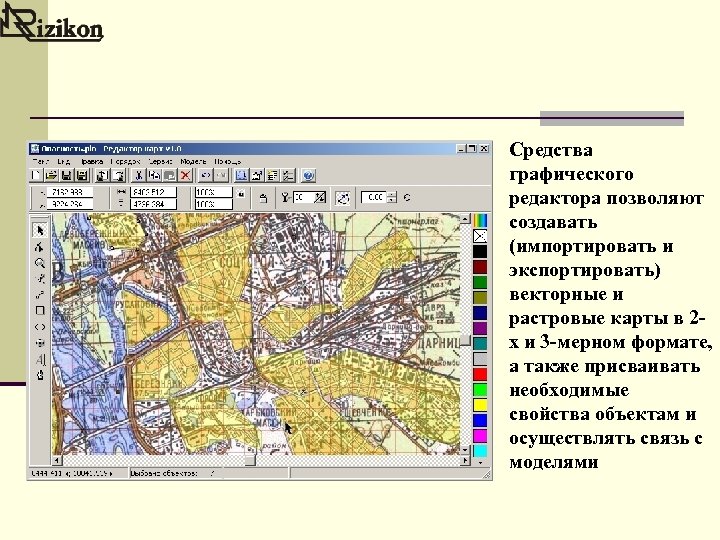Image resolution: width=720 pixels, height=540 pixels.
Task: Open the Правка menu
Action: click(x=91, y=162)
